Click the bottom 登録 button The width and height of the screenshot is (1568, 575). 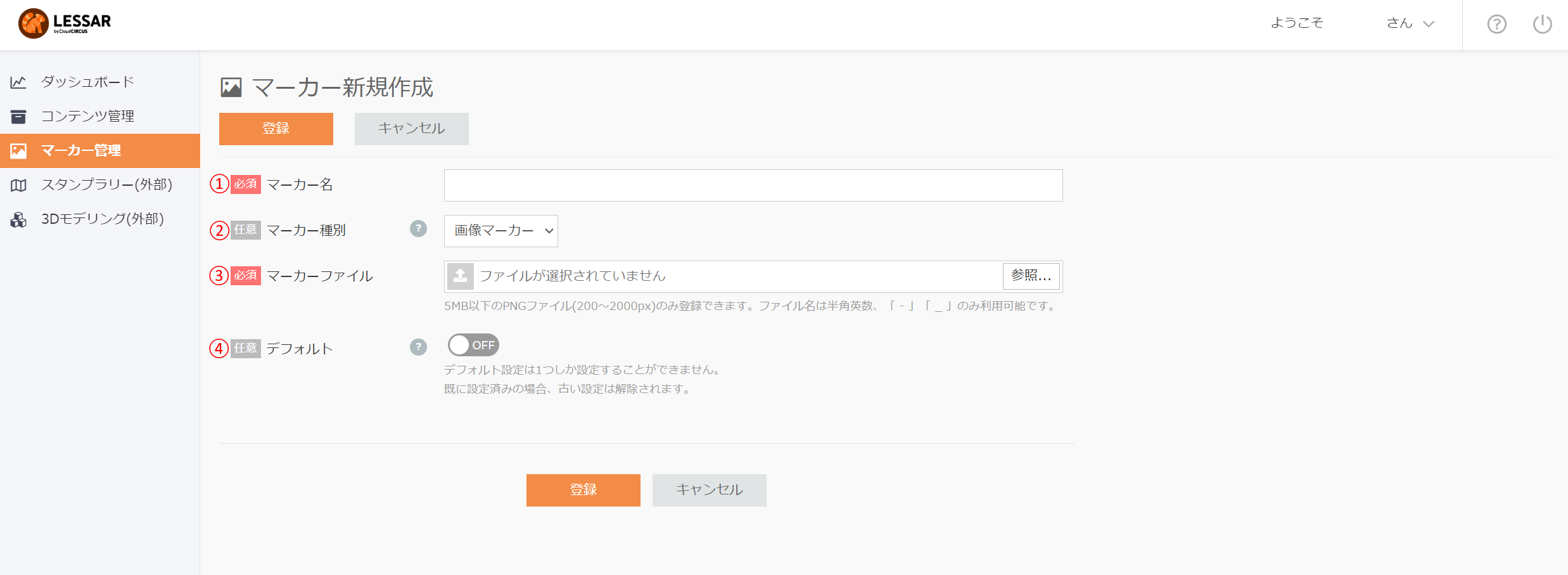click(583, 490)
